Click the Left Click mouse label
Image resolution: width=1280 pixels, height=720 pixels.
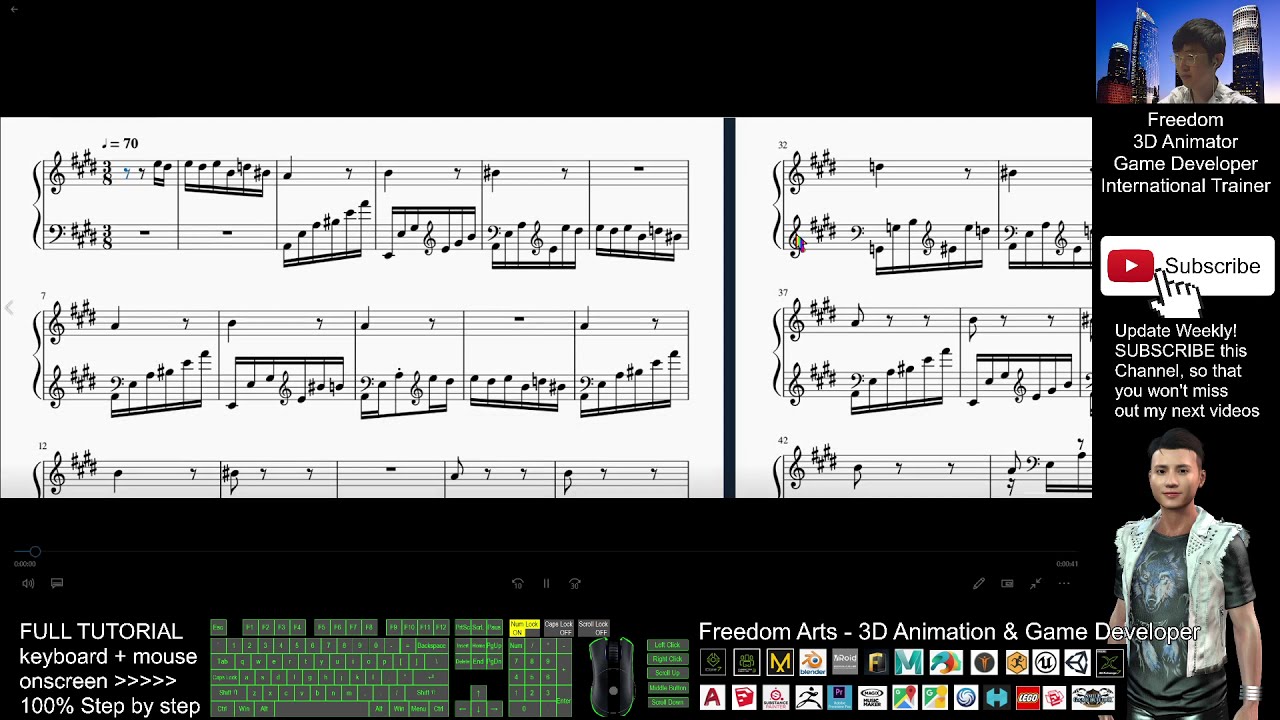(x=667, y=645)
